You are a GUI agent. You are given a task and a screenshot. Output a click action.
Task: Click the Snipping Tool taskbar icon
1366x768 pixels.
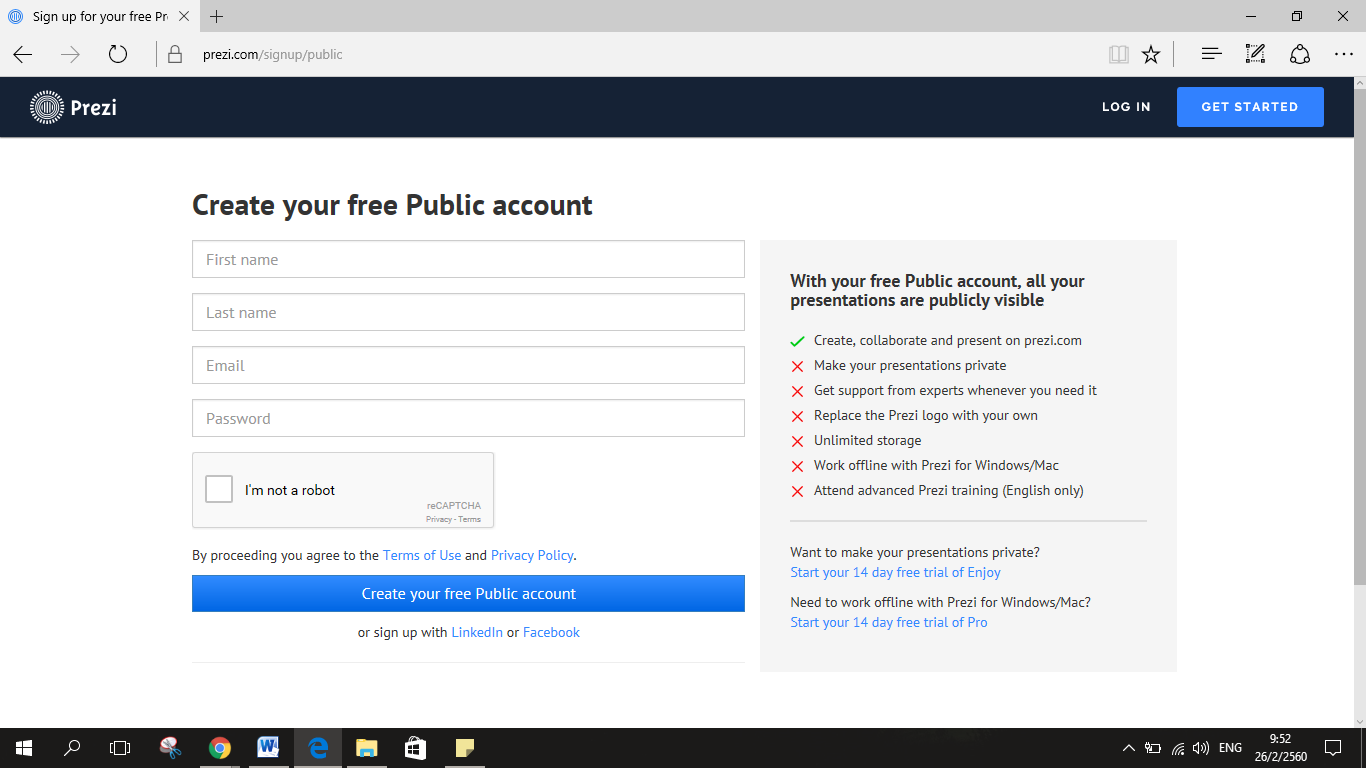[x=170, y=747]
